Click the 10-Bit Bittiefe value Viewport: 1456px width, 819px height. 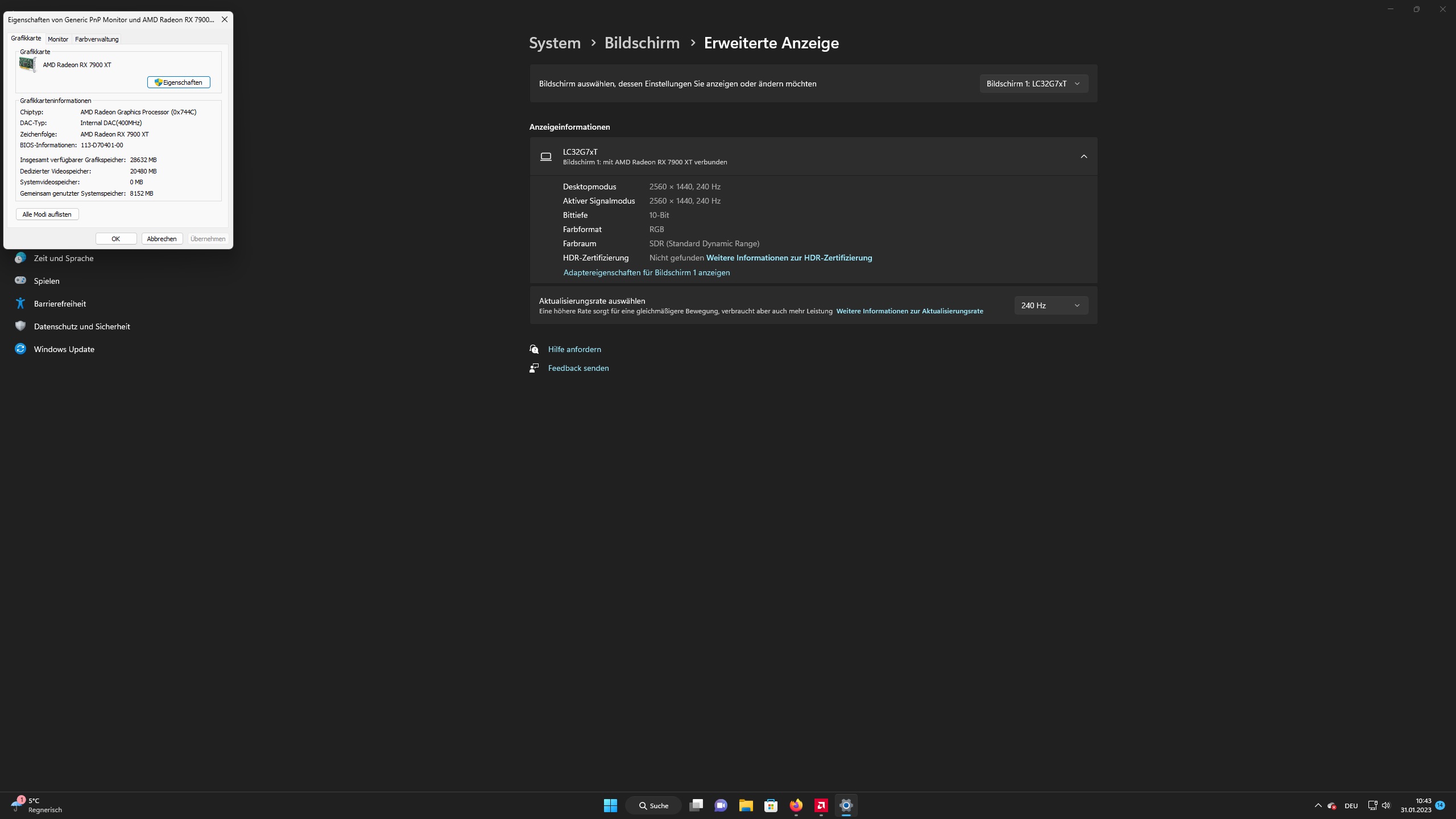(x=659, y=215)
